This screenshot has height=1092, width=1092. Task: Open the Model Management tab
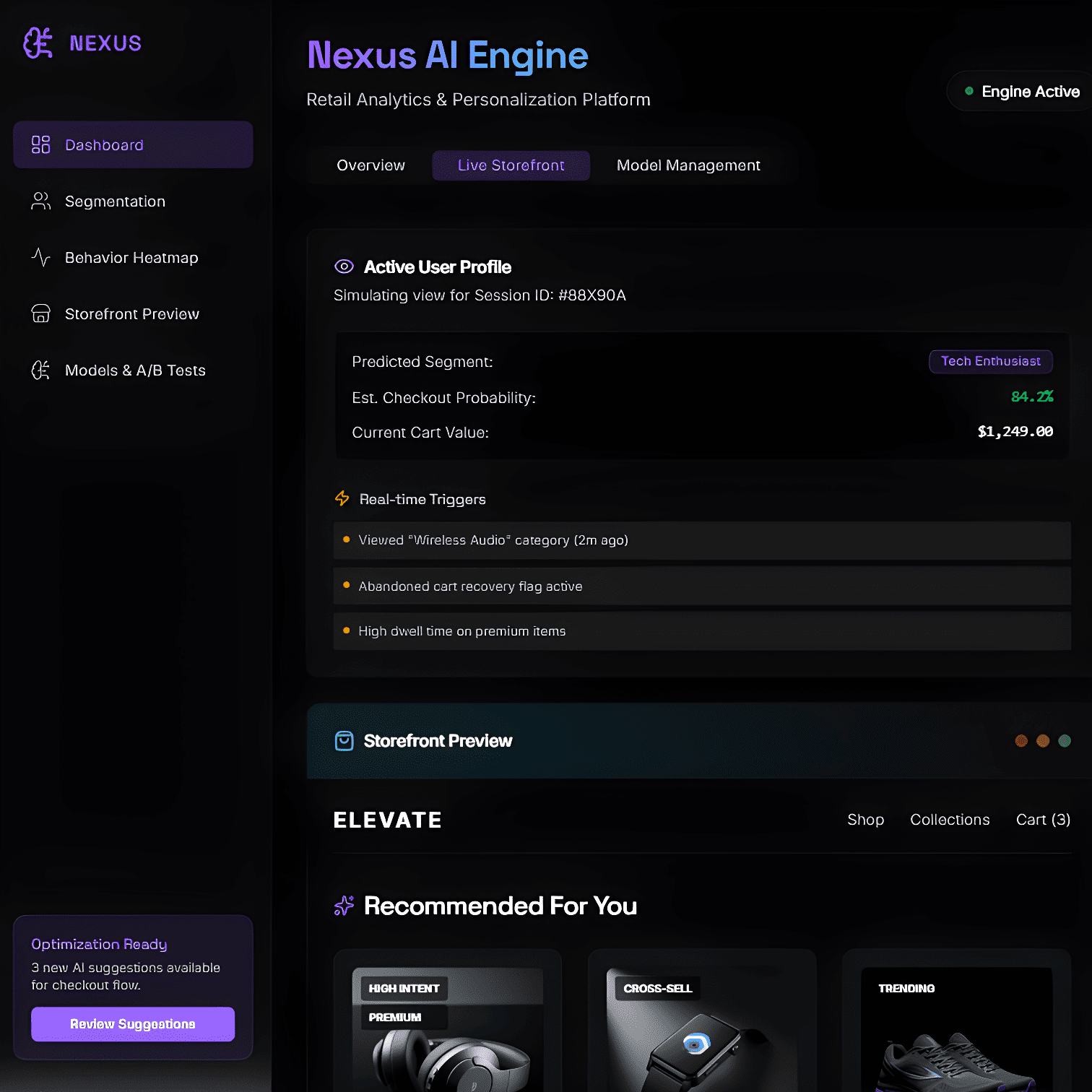click(x=688, y=165)
